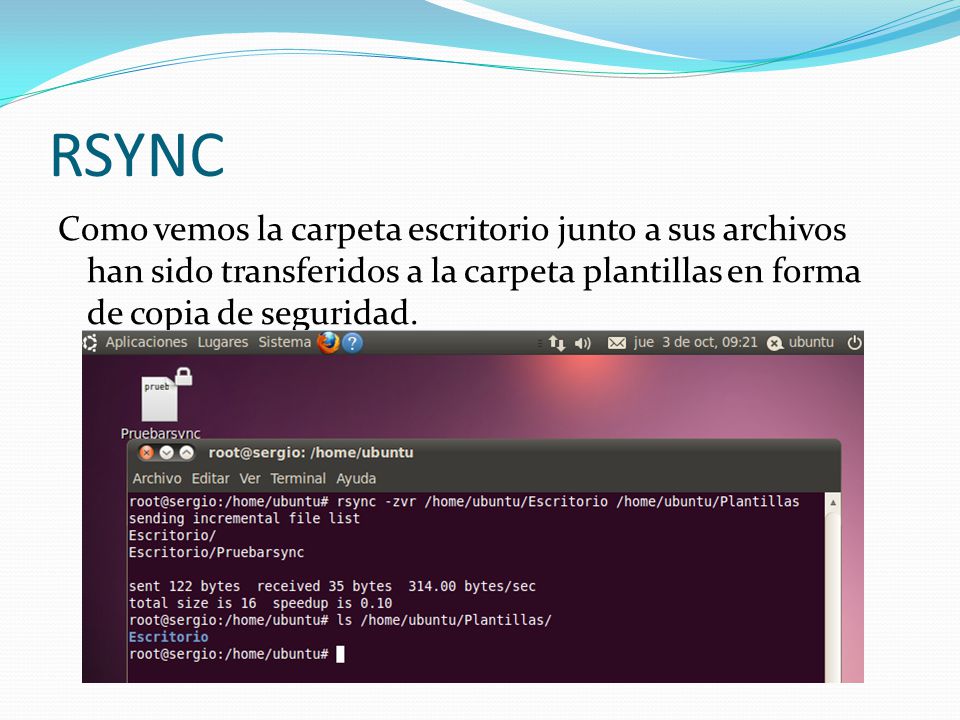Viewport: 960px width, 720px height.
Task: Open the network connections indicator
Action: [x=557, y=343]
